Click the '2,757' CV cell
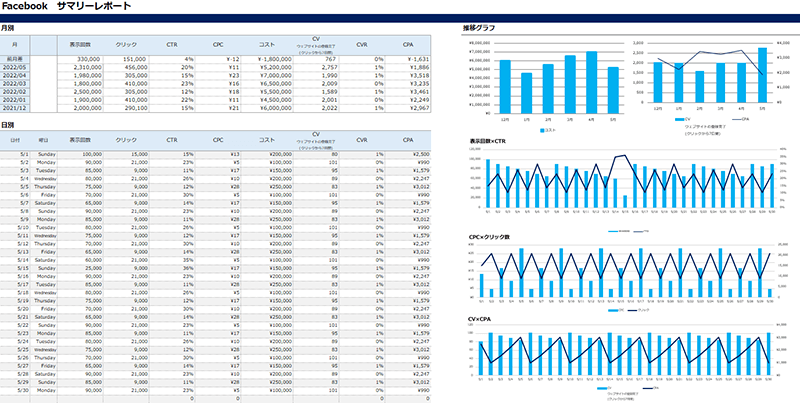This screenshot has width=800, height=403. tap(316, 67)
